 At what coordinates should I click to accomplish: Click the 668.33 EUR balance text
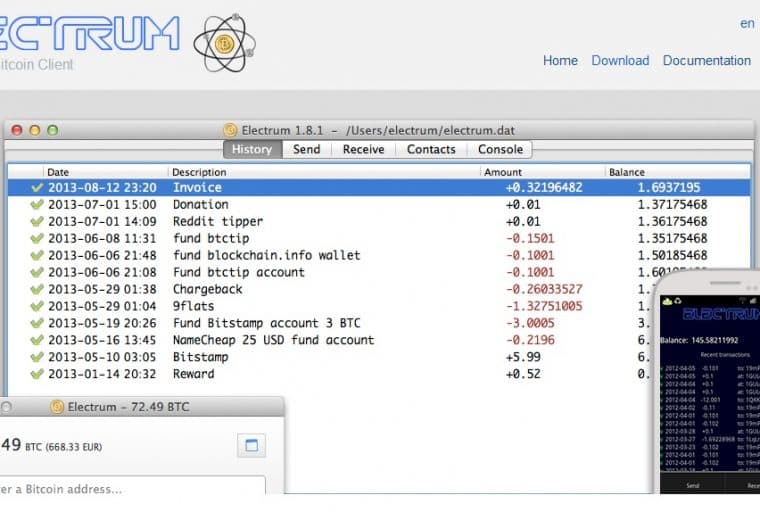coord(74,447)
